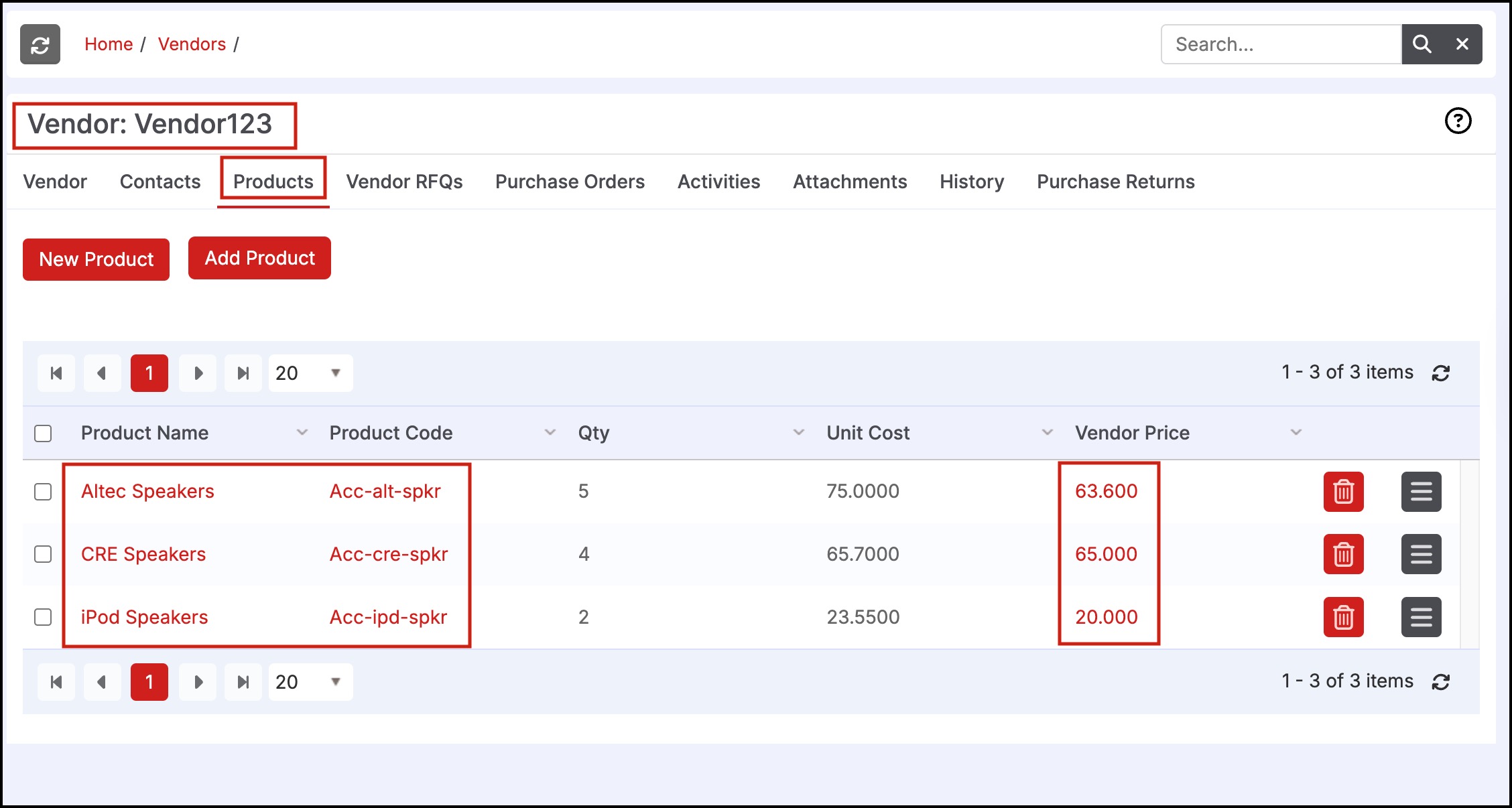Go to first page in bottom pager

tap(56, 682)
